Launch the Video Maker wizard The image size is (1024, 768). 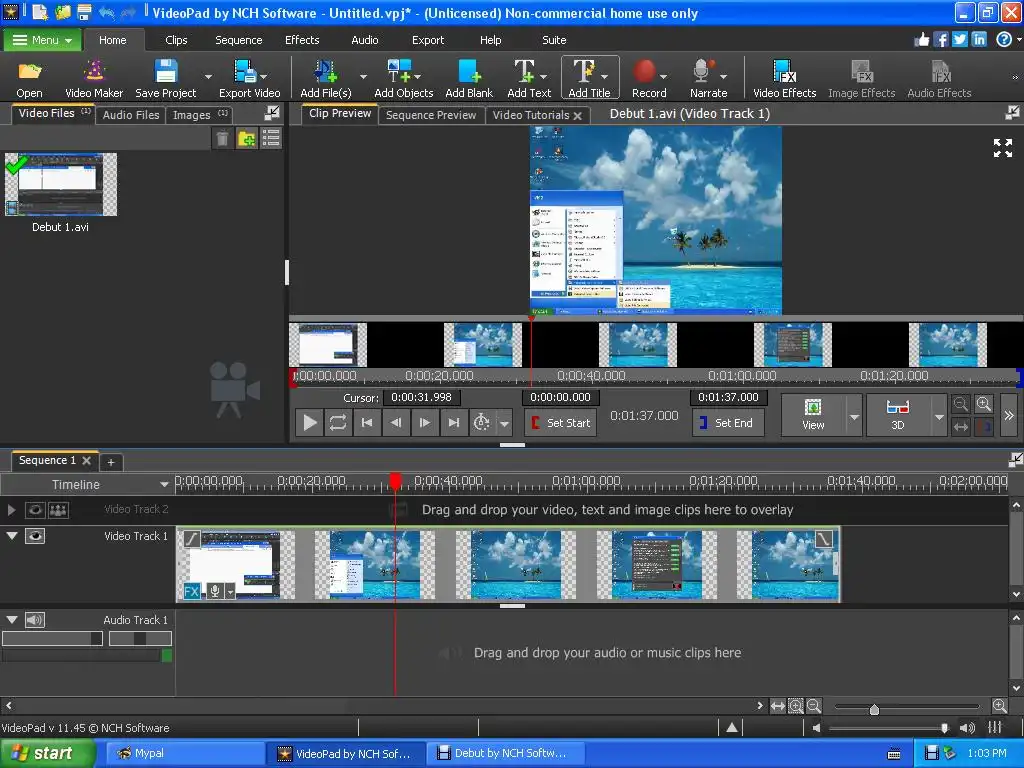point(94,78)
